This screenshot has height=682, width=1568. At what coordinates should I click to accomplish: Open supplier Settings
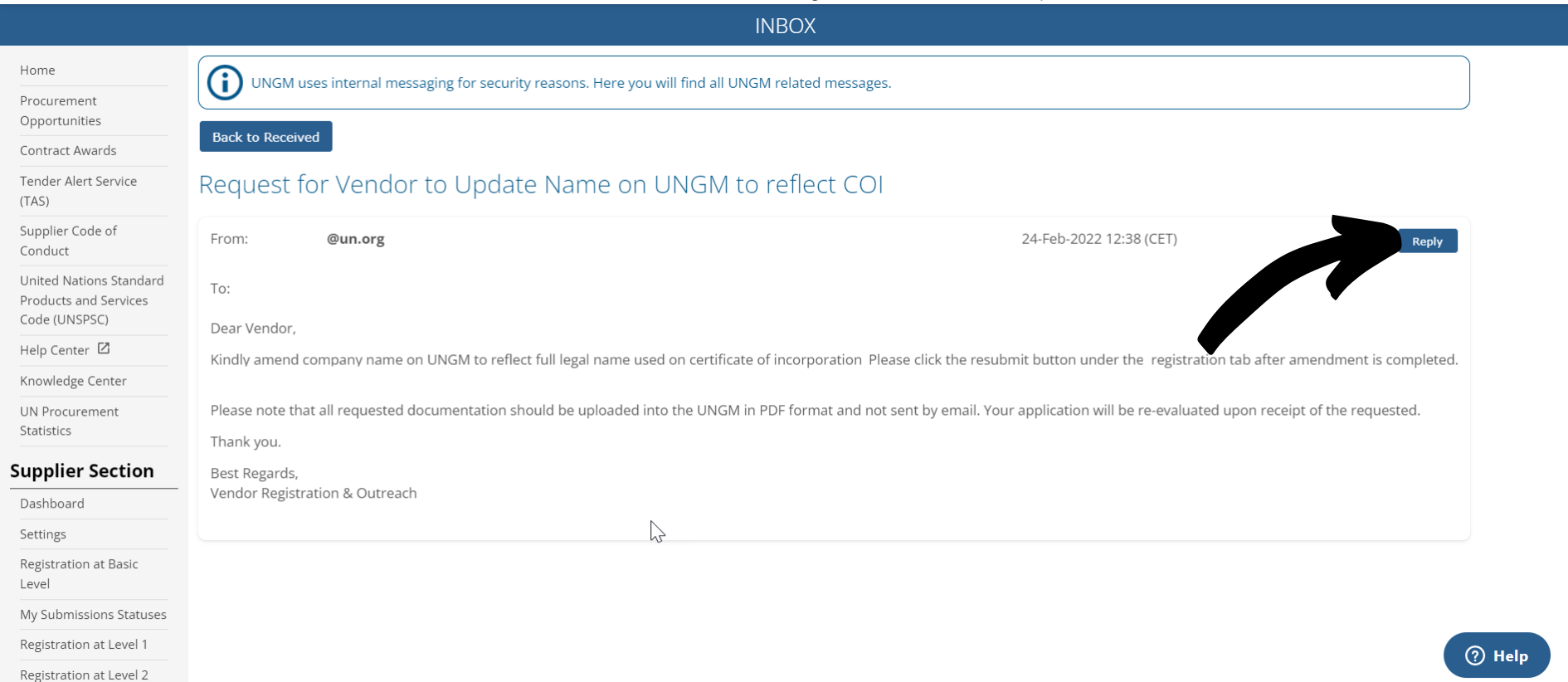pyautogui.click(x=43, y=534)
